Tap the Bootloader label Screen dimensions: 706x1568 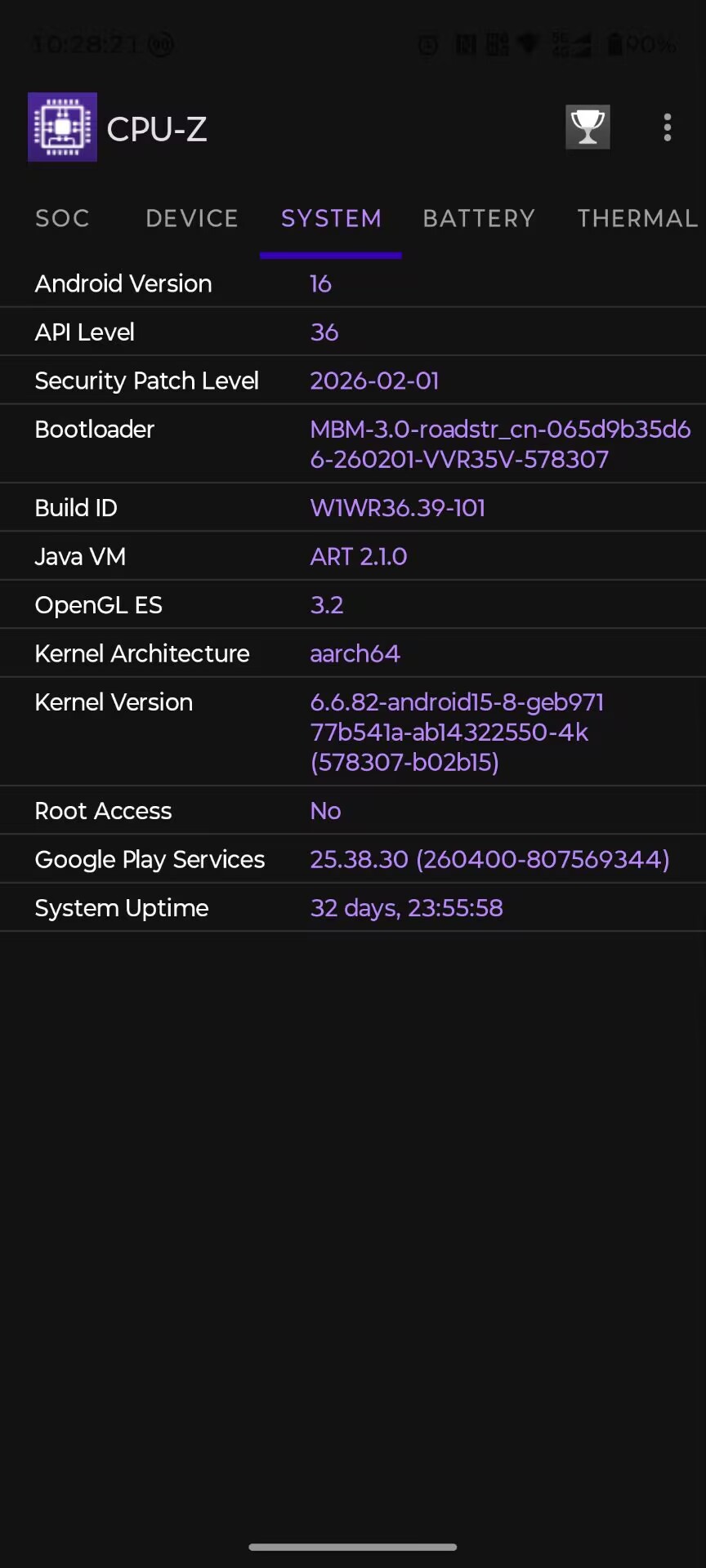point(95,430)
